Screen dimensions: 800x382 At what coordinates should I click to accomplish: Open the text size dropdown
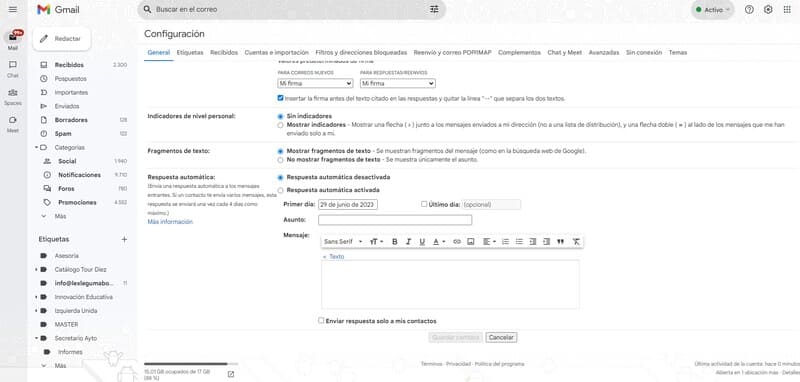(377, 242)
